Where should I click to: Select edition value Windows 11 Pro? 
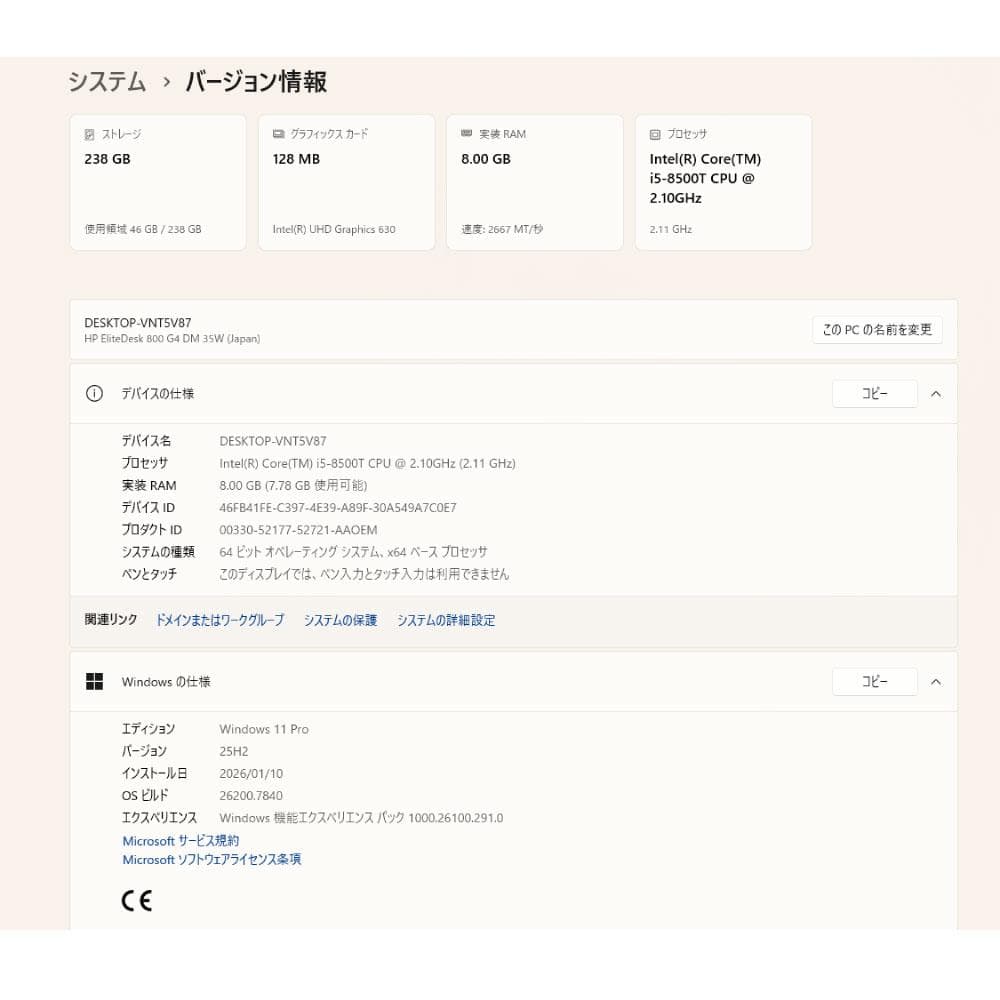click(264, 729)
